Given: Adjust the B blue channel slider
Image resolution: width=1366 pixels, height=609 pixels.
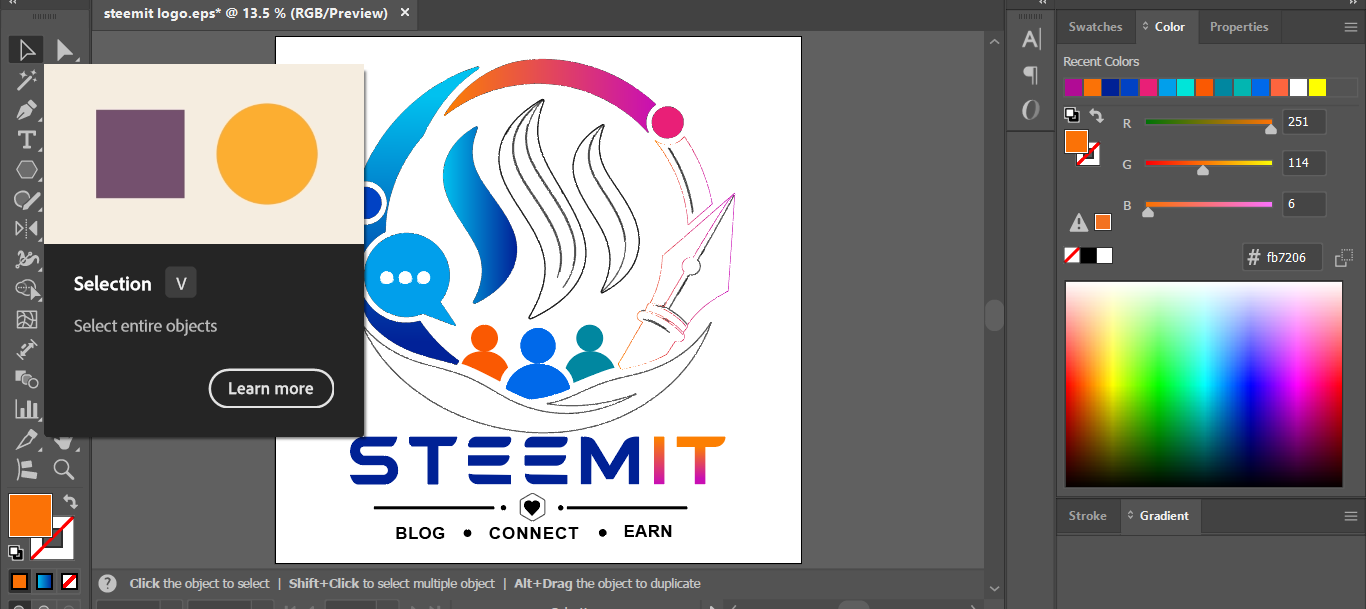Looking at the screenshot, I should [1148, 212].
